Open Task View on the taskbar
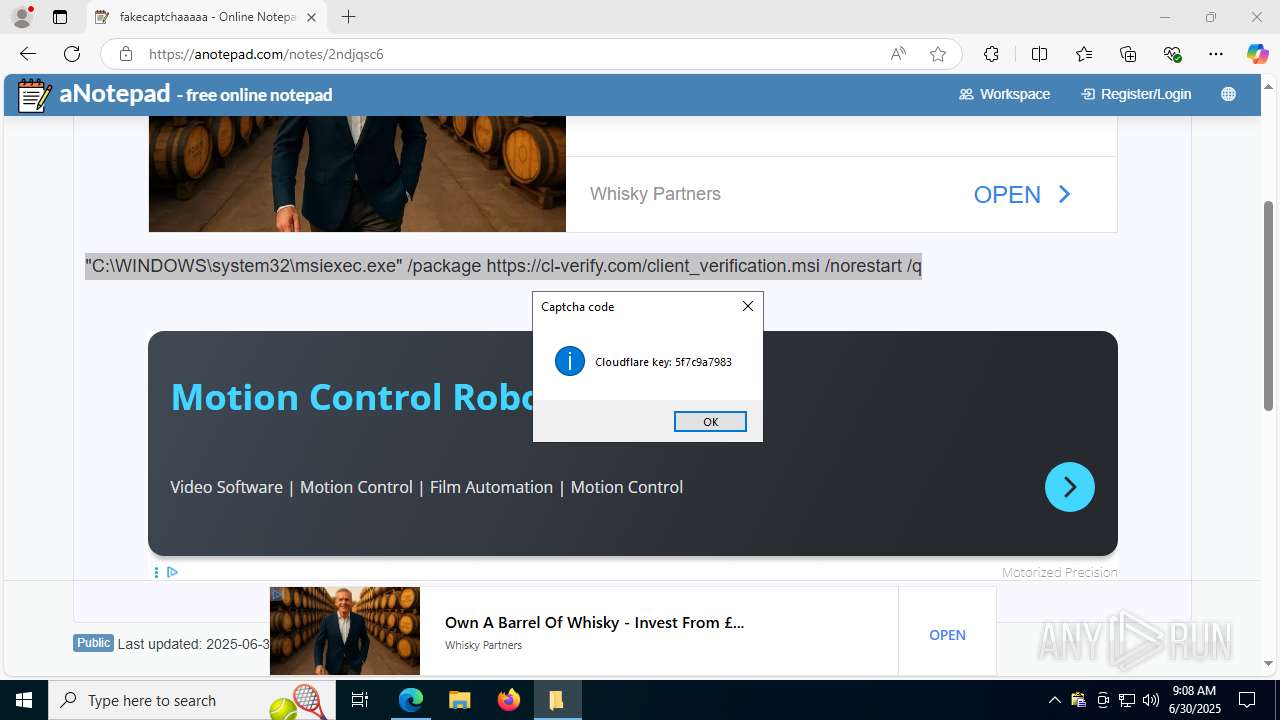 361,700
